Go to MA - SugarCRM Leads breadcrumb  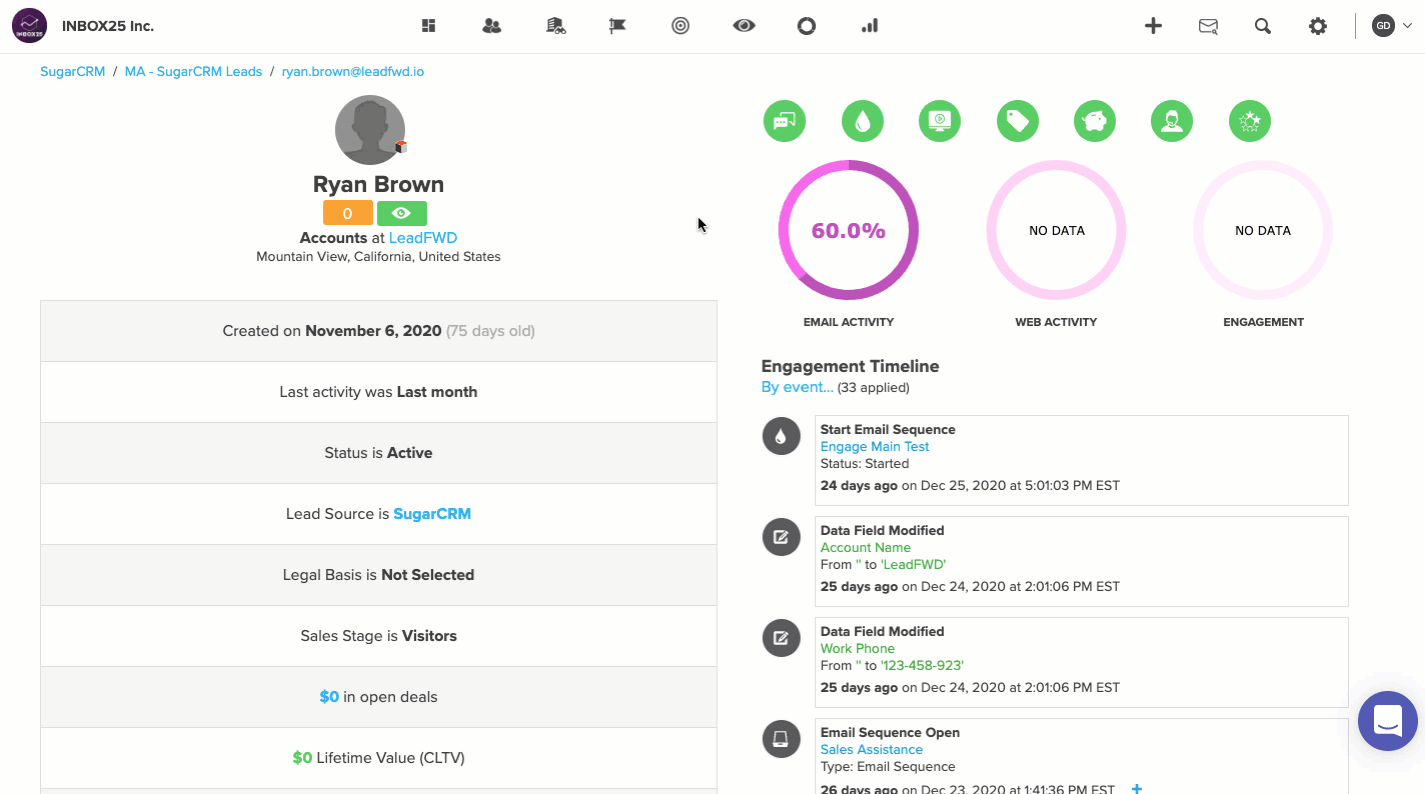click(x=193, y=72)
